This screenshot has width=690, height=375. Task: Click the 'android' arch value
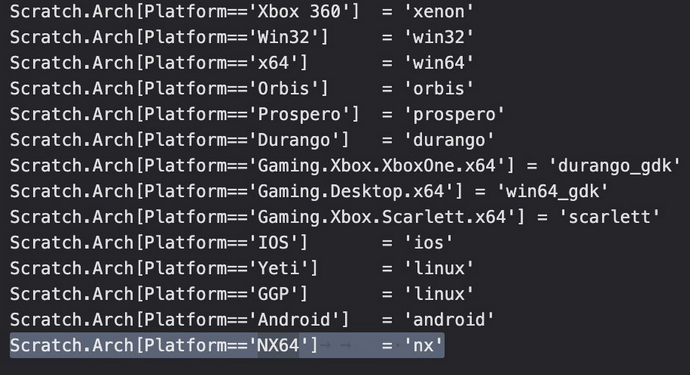click(x=449, y=320)
